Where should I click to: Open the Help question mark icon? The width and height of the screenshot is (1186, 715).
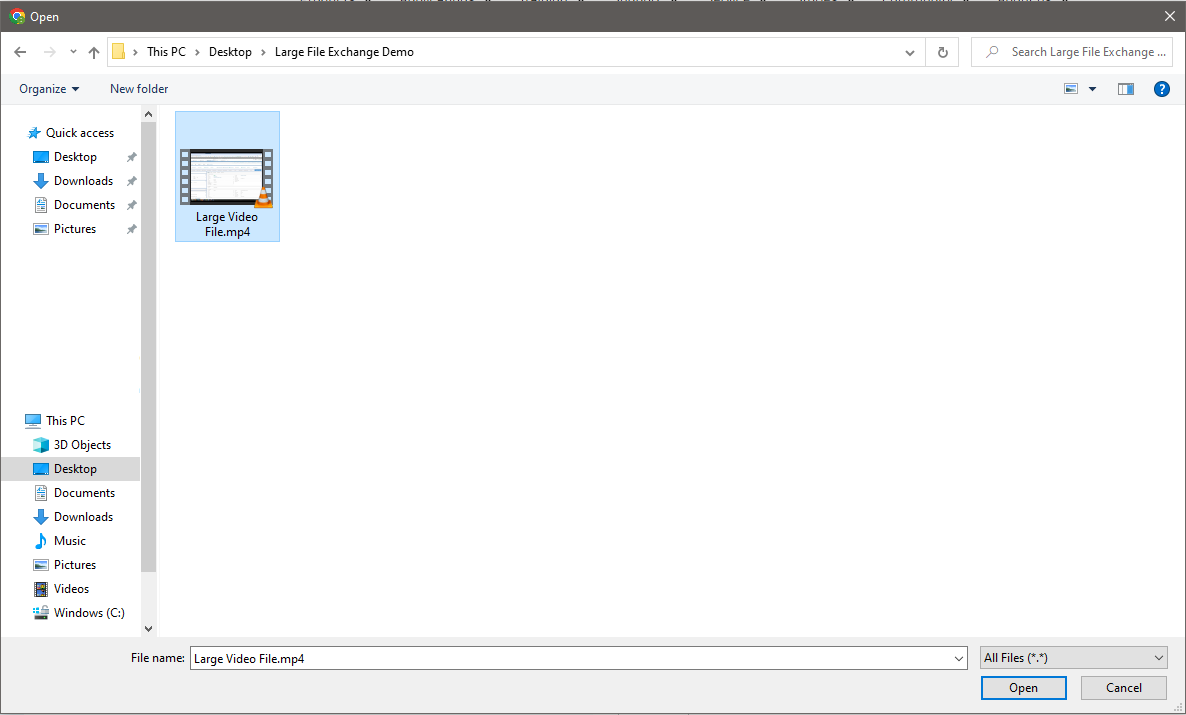(1161, 88)
